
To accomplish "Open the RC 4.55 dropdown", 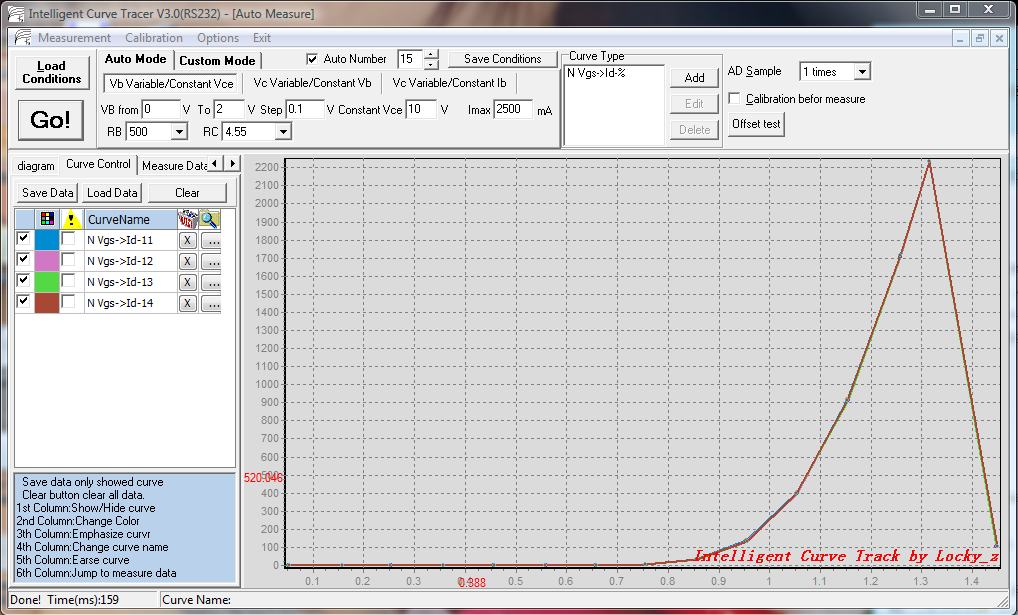I will (283, 132).
